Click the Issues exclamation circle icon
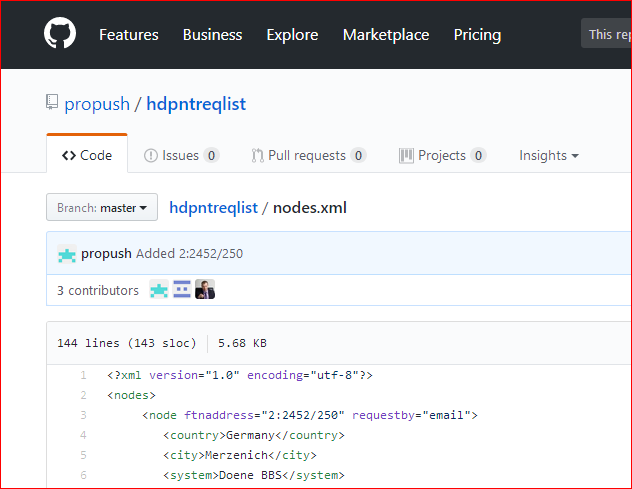Screen dimensions: 632x489 tap(151, 156)
